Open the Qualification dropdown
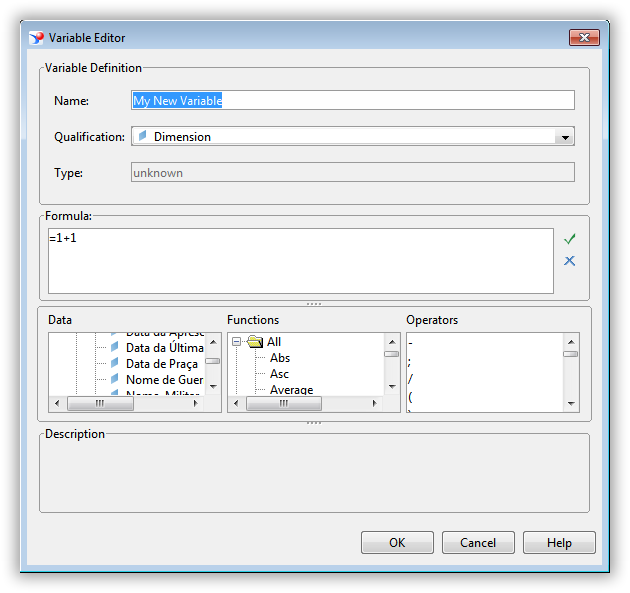The image size is (630, 593). click(565, 137)
